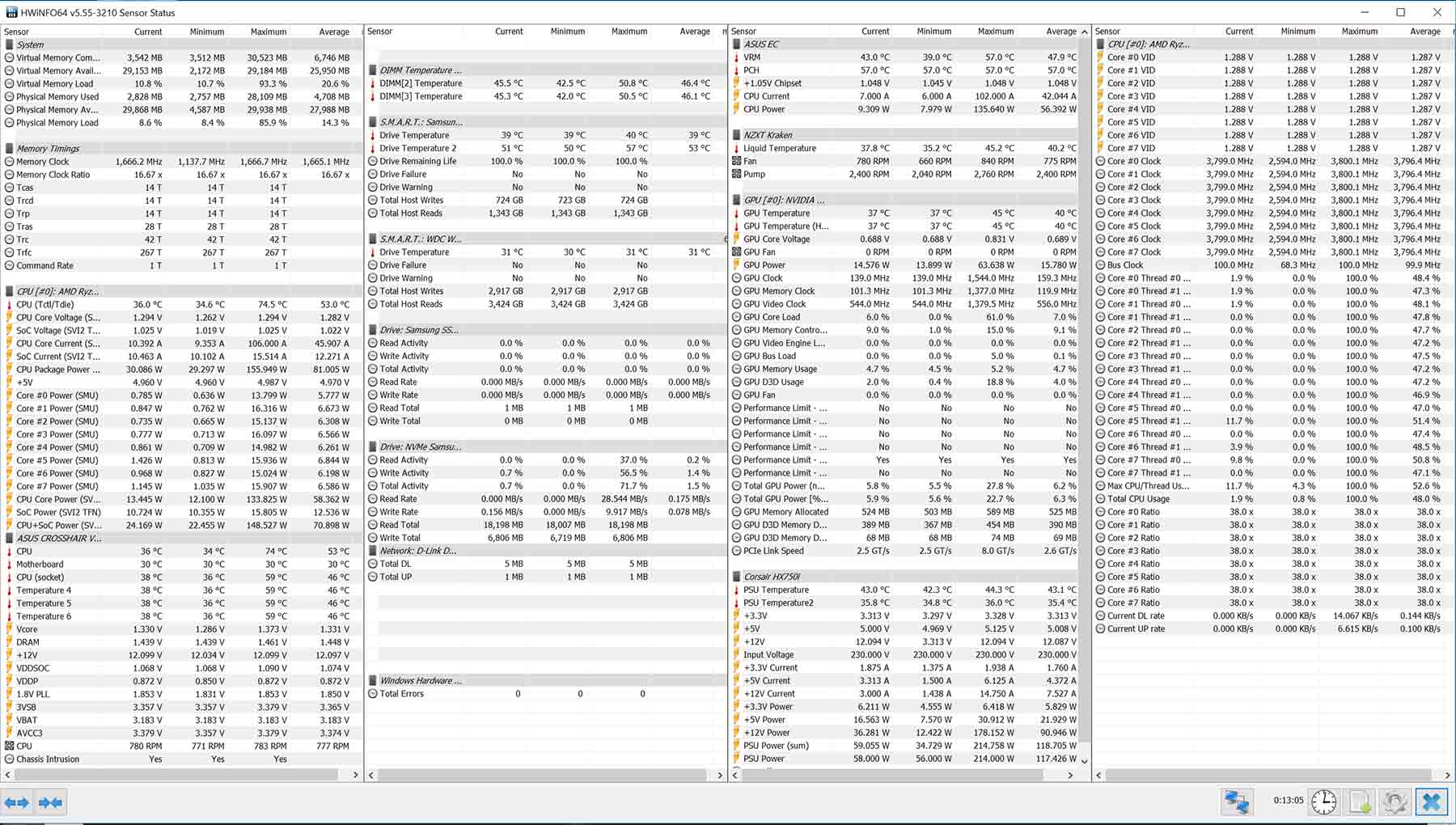The image size is (1456, 825).
Task: Click the ASUS CROSSHAIR group icon
Action: tap(10, 538)
